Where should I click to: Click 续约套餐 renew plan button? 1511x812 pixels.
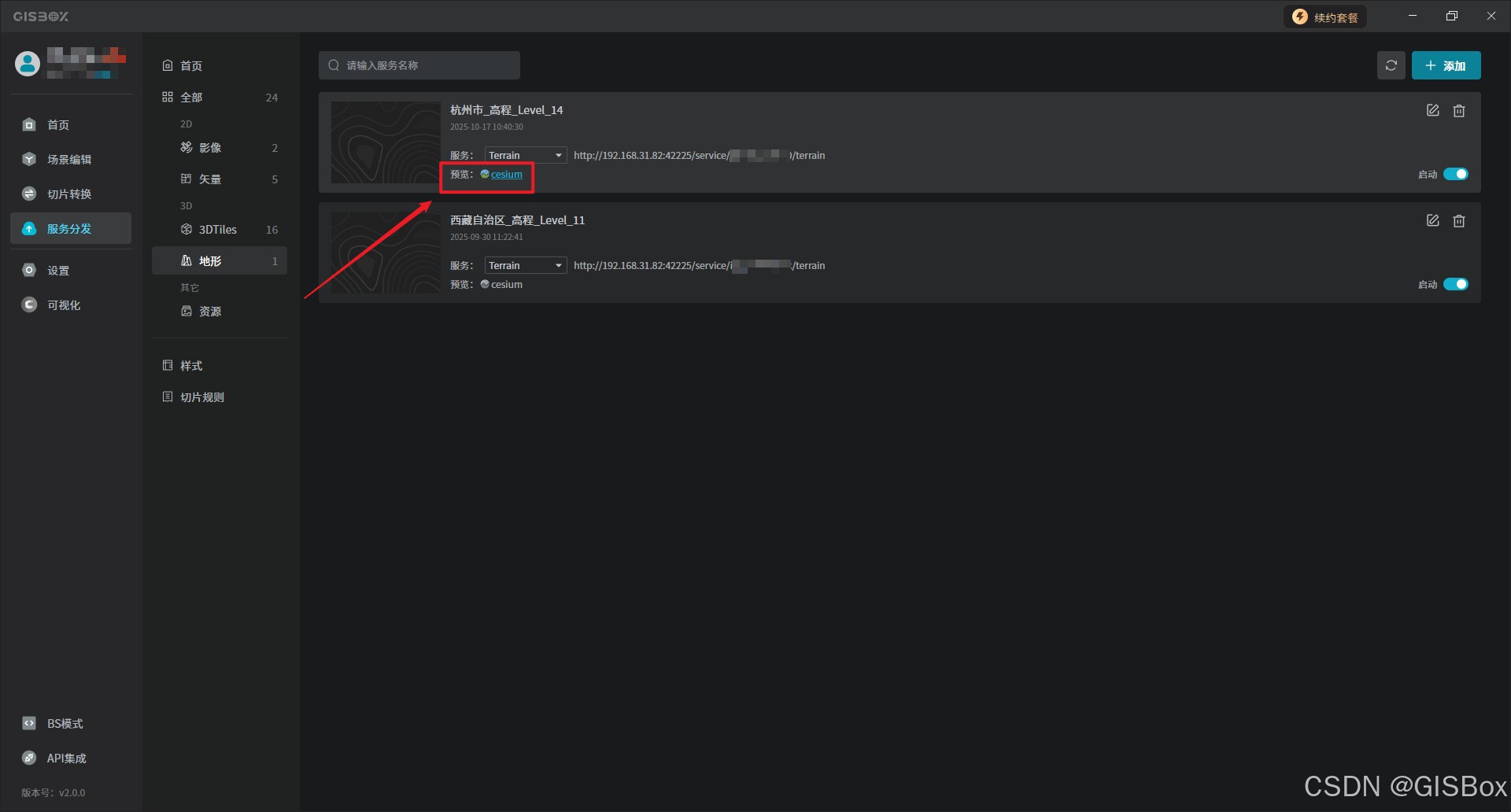(1326, 17)
